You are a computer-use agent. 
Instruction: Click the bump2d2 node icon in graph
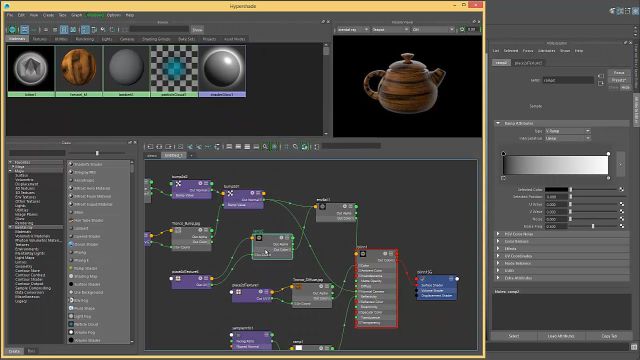[178, 184]
